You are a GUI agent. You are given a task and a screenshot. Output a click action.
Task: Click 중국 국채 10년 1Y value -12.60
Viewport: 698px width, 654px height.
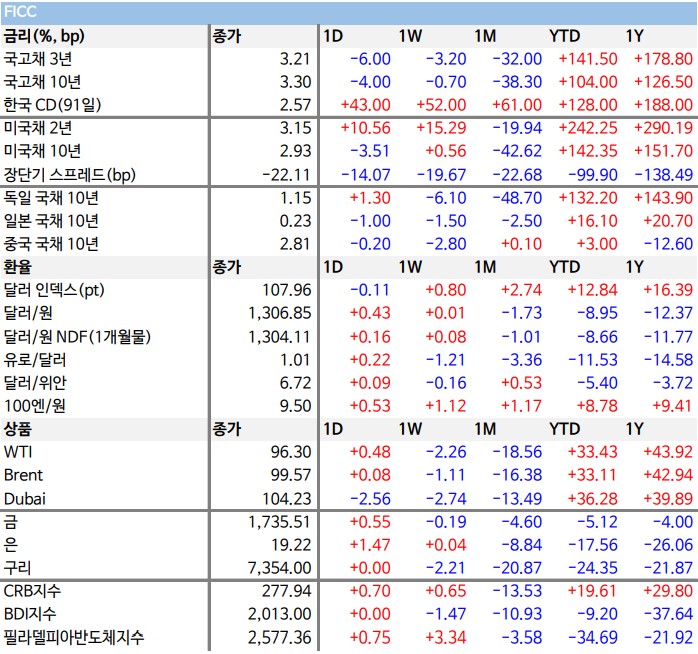point(668,244)
